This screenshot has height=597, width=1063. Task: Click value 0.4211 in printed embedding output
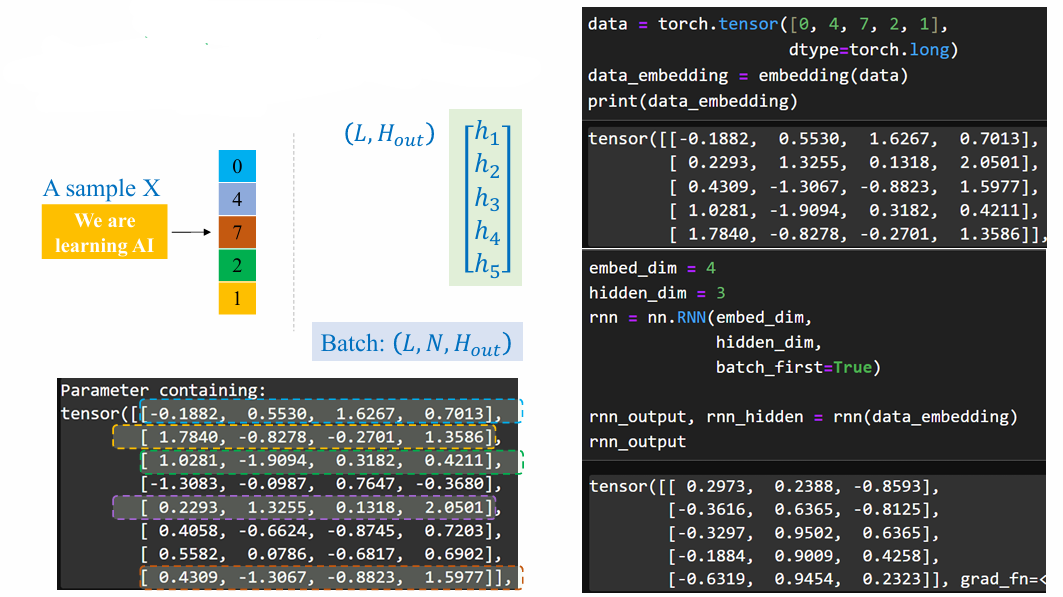click(989, 210)
